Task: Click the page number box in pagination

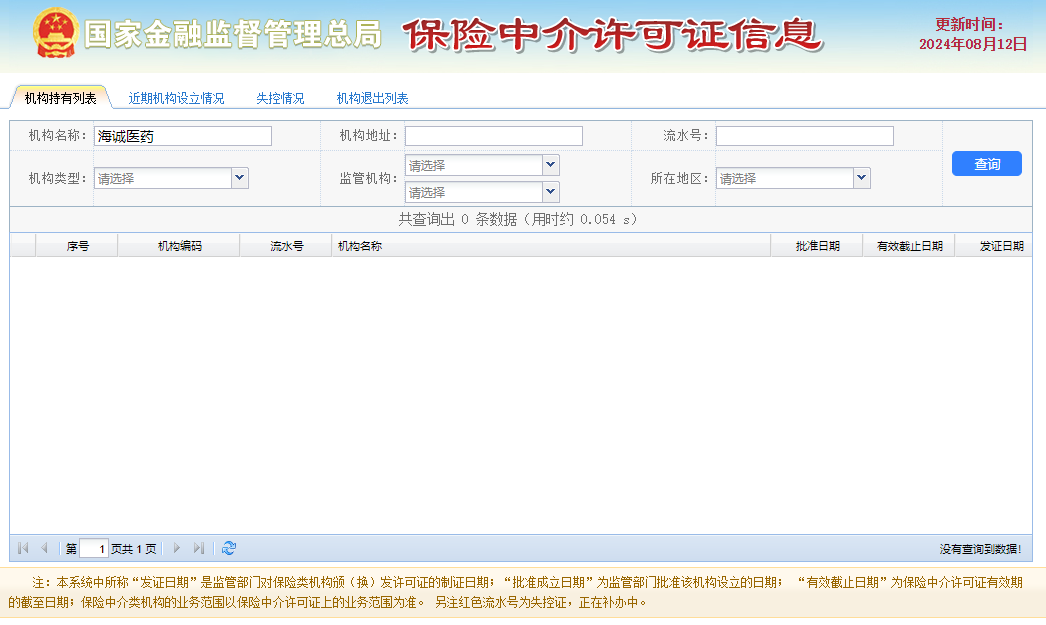Action: pos(94,548)
